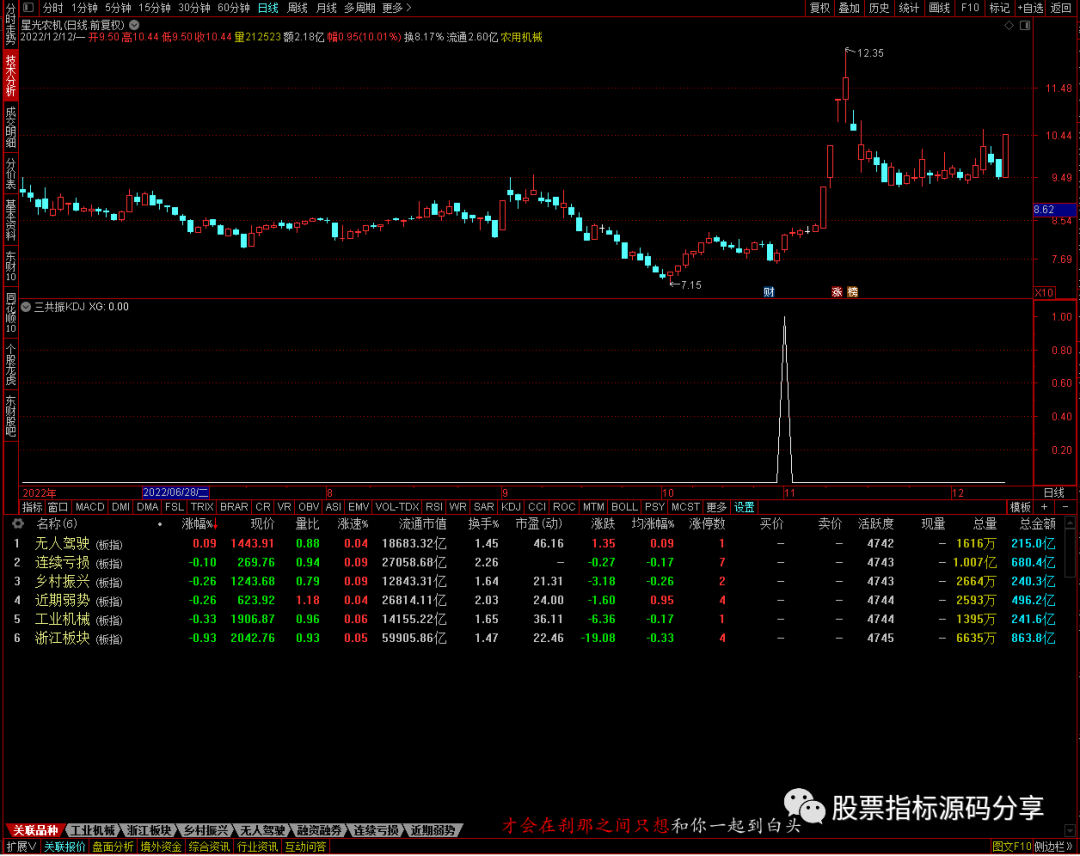The image size is (1080, 856).
Task: Select the TRIX indicator
Action: [x=202, y=507]
